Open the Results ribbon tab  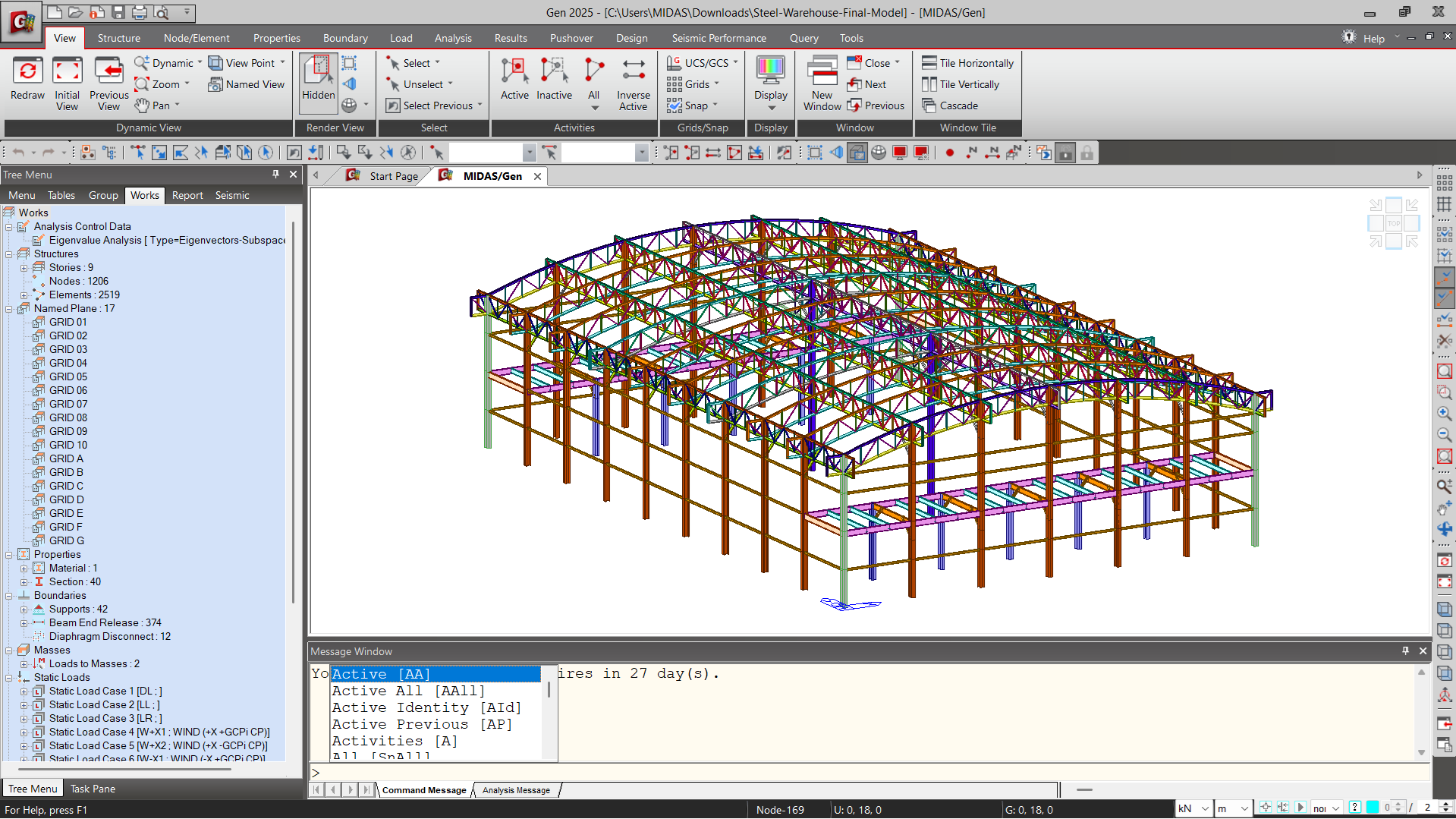click(511, 38)
